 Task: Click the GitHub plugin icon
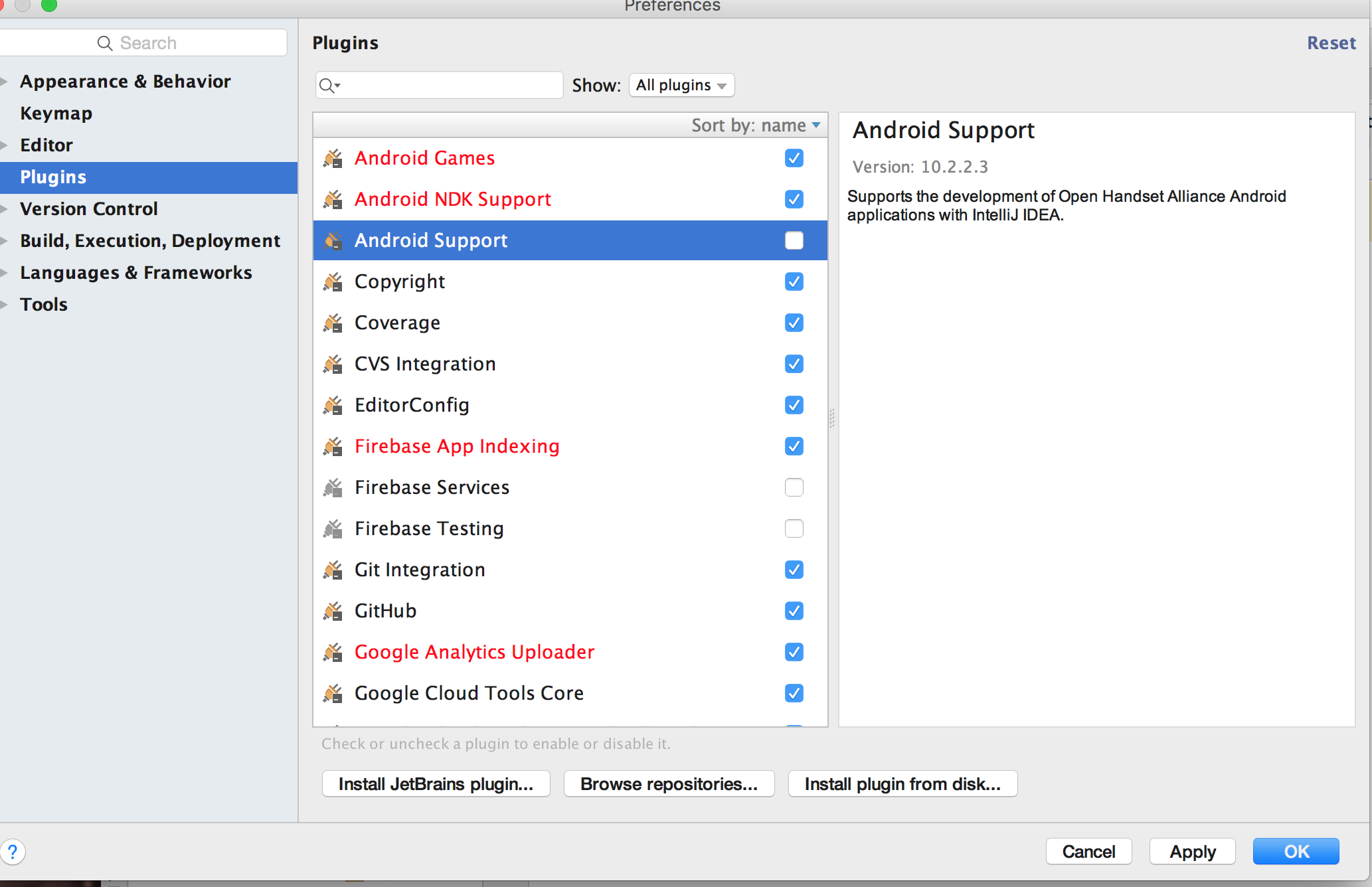pos(333,611)
